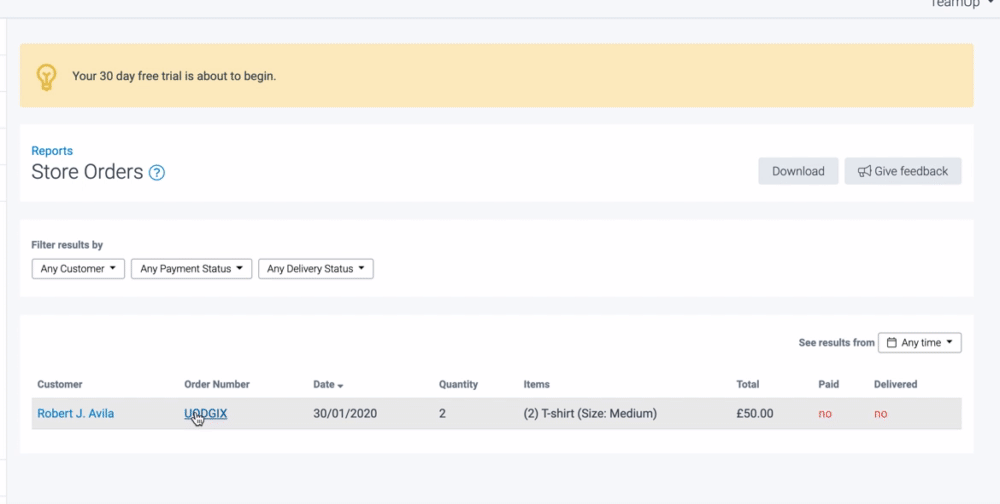
Task: Open the Any Customer filter dropdown
Action: 78,269
